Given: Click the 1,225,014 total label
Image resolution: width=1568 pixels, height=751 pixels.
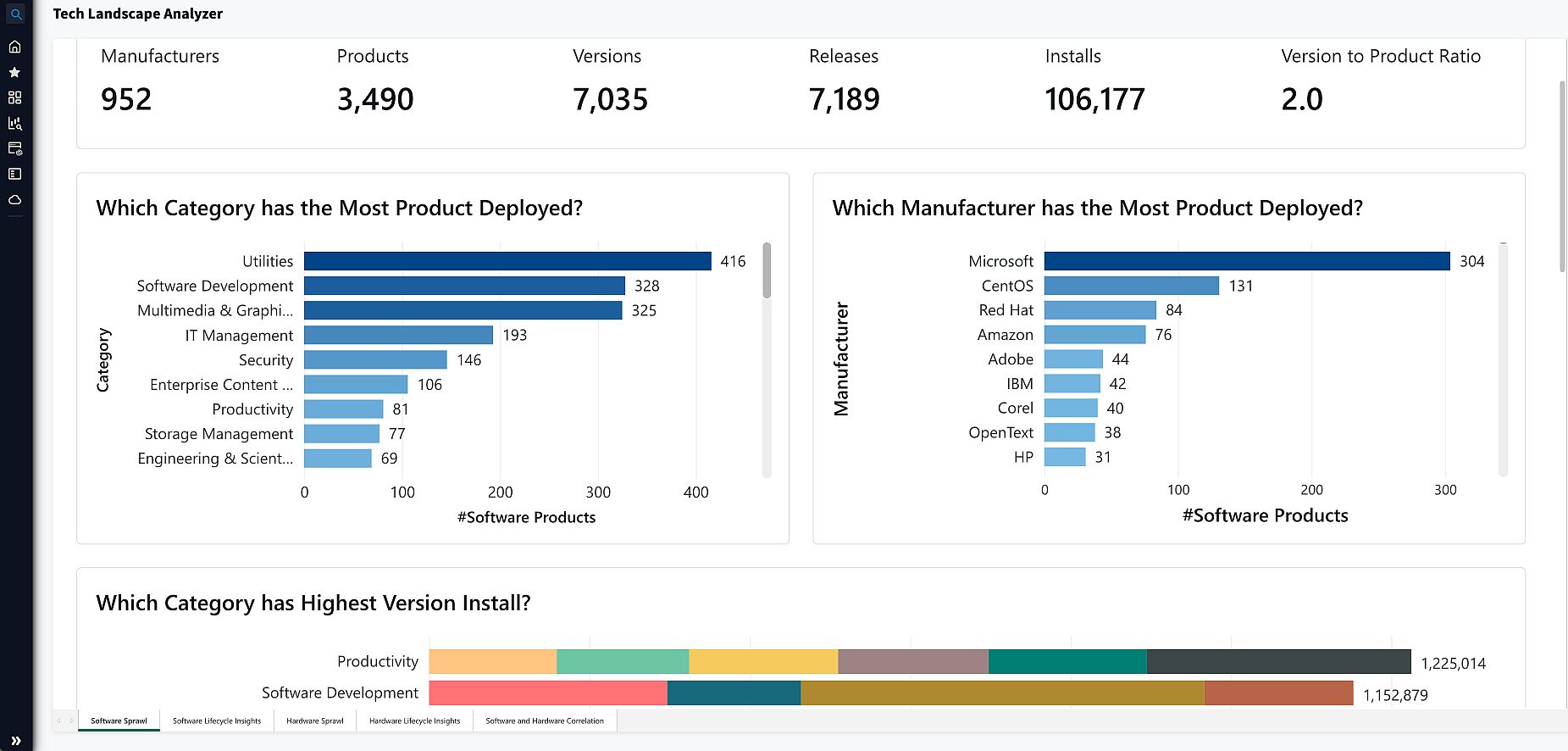Looking at the screenshot, I should (1454, 663).
